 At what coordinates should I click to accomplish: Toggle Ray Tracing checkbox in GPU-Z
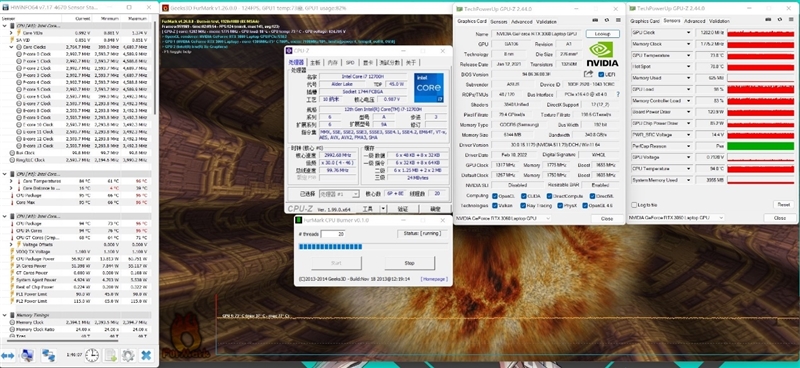[523, 206]
